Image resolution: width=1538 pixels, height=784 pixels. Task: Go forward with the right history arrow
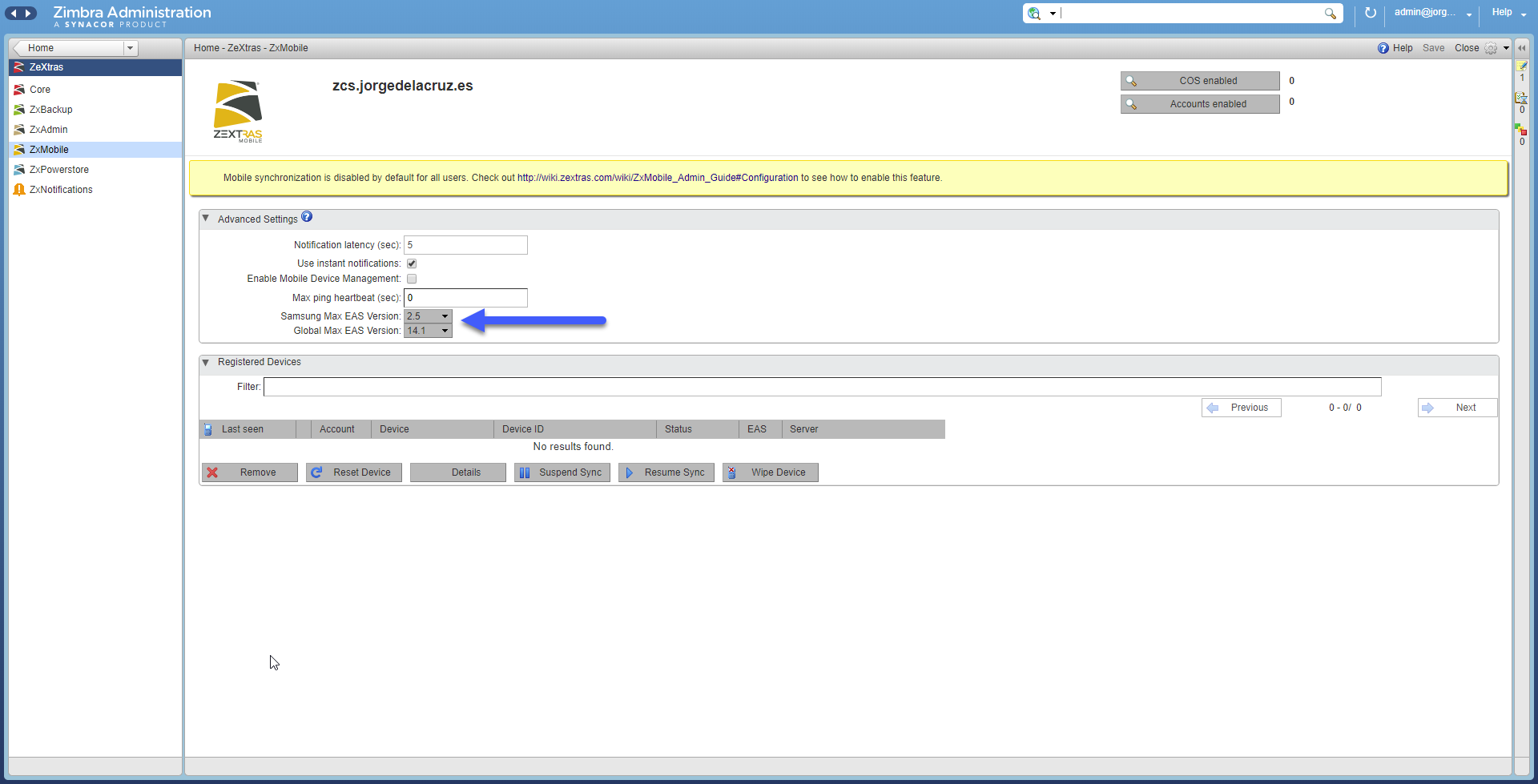[x=29, y=13]
